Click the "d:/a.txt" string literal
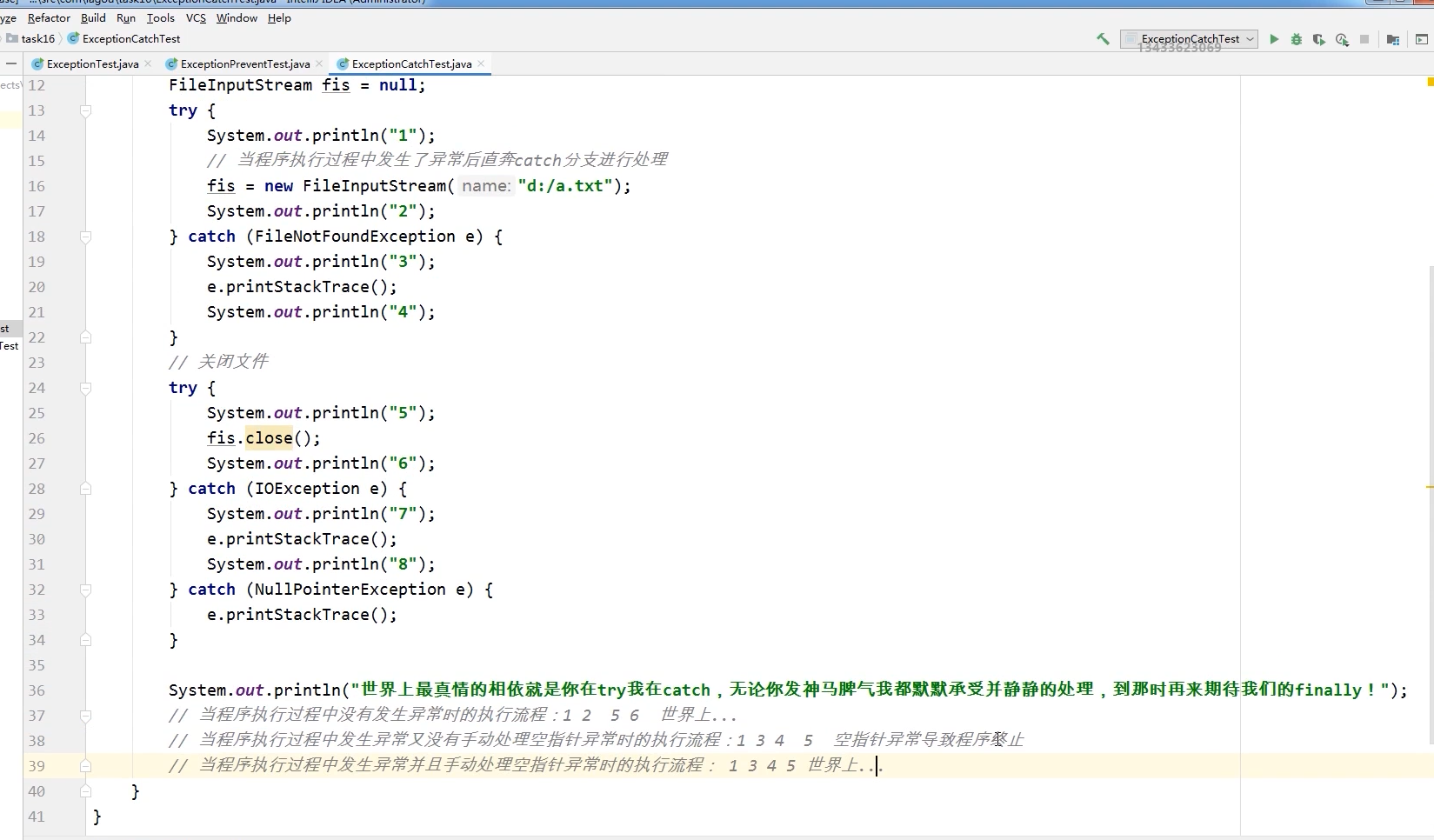Image resolution: width=1434 pixels, height=840 pixels. 565,186
